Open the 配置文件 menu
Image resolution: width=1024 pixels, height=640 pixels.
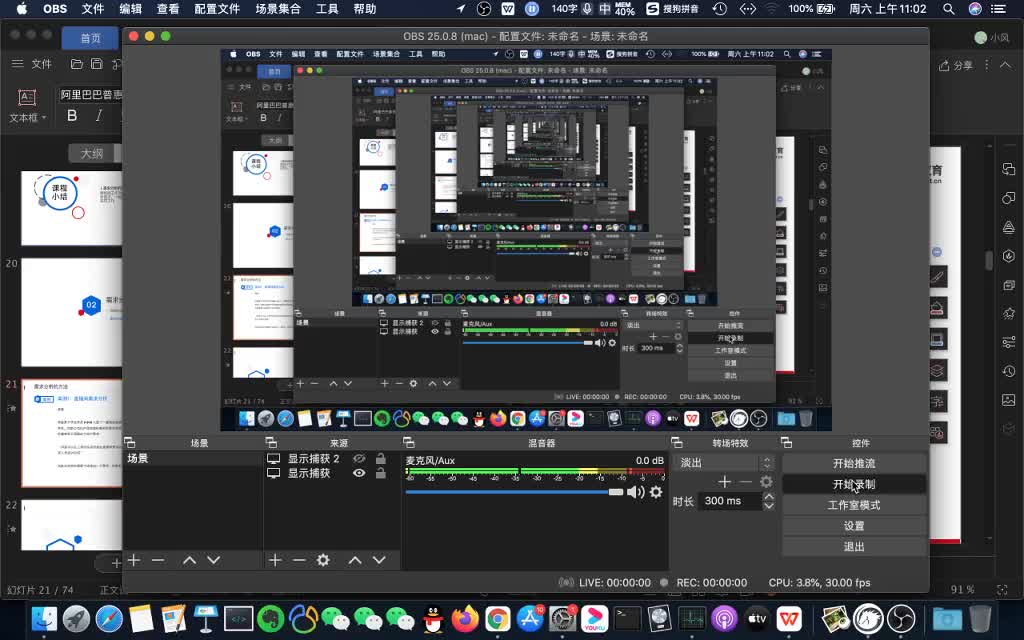[x=217, y=9]
